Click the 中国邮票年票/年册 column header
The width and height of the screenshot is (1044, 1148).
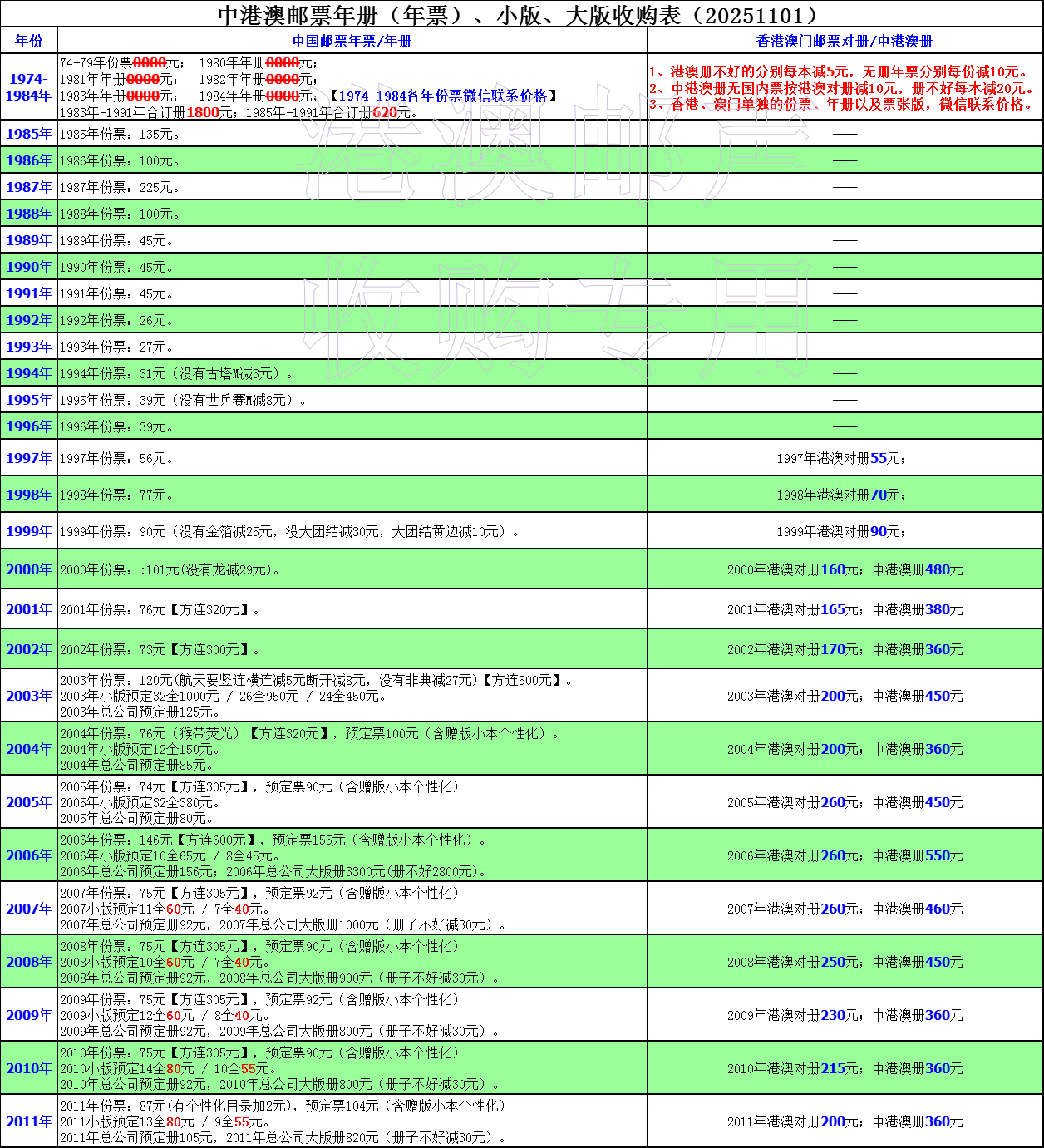[352, 41]
